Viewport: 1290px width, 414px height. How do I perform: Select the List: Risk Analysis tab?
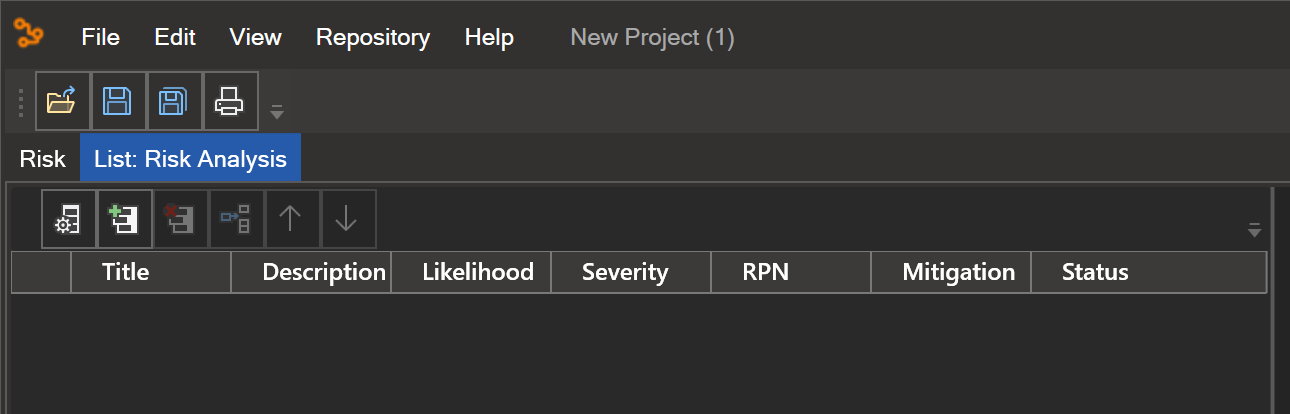coord(190,159)
